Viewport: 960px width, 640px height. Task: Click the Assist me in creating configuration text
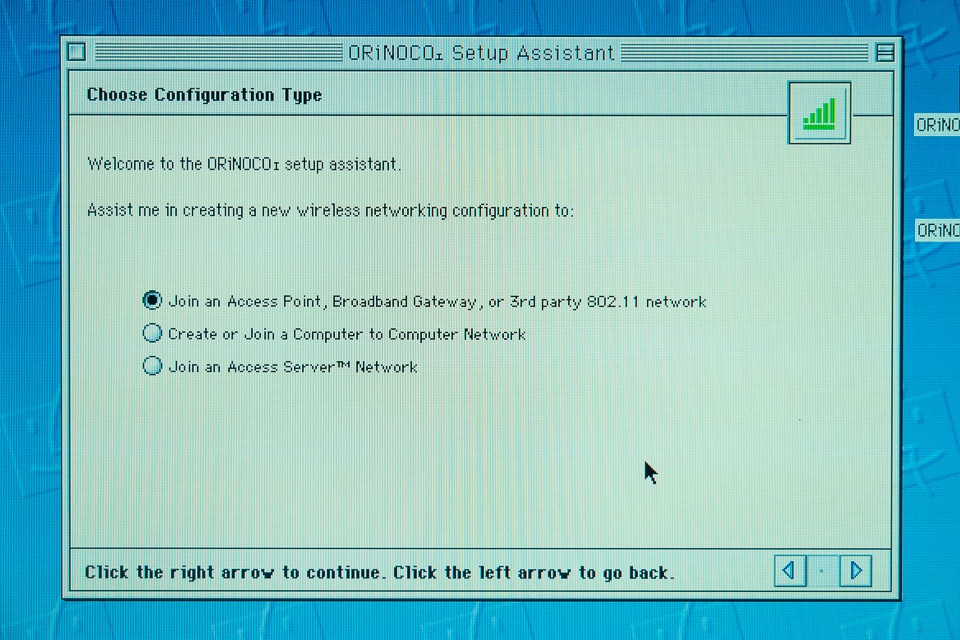point(331,211)
